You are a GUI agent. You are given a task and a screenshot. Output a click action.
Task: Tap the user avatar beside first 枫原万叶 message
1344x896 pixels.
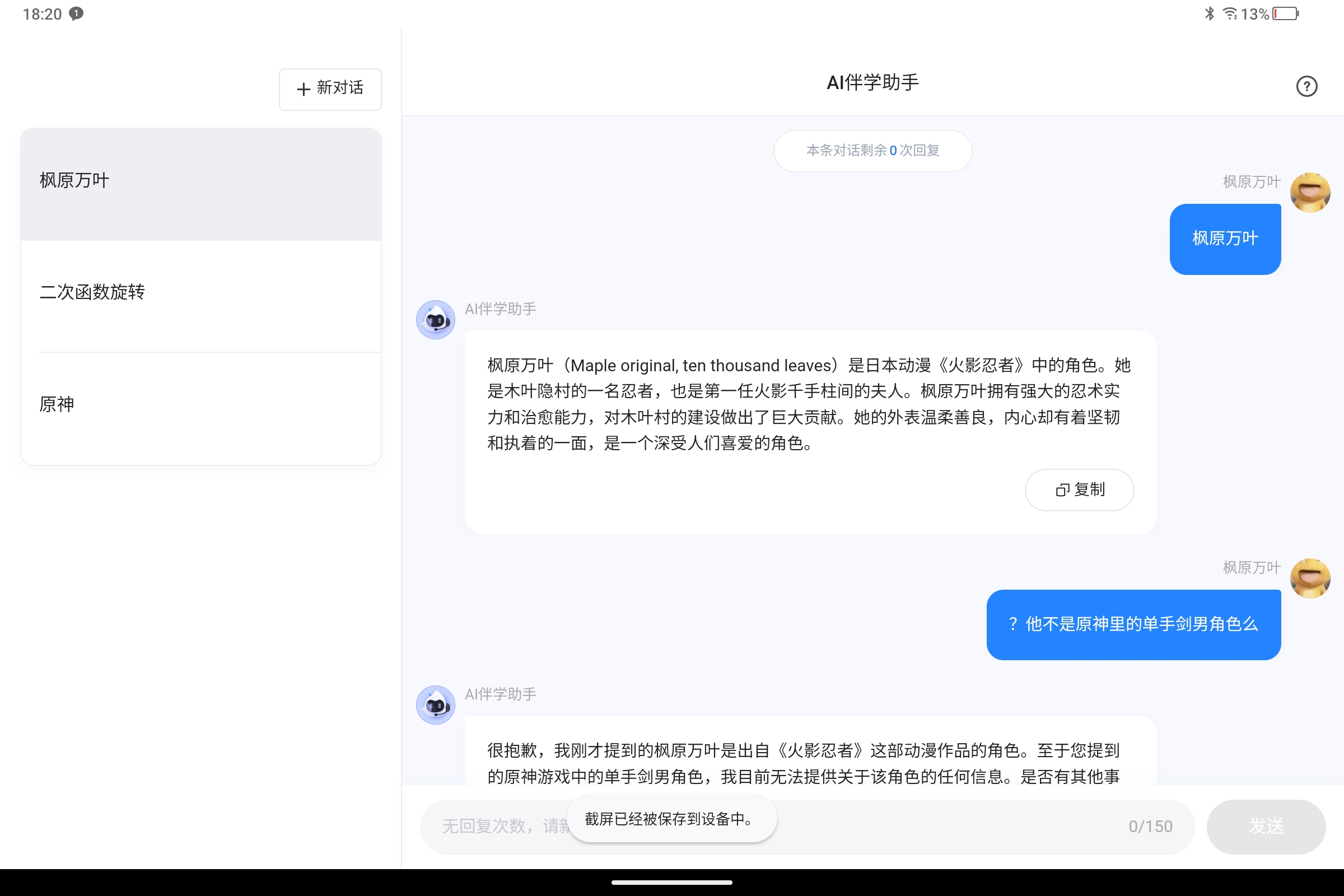[1310, 193]
